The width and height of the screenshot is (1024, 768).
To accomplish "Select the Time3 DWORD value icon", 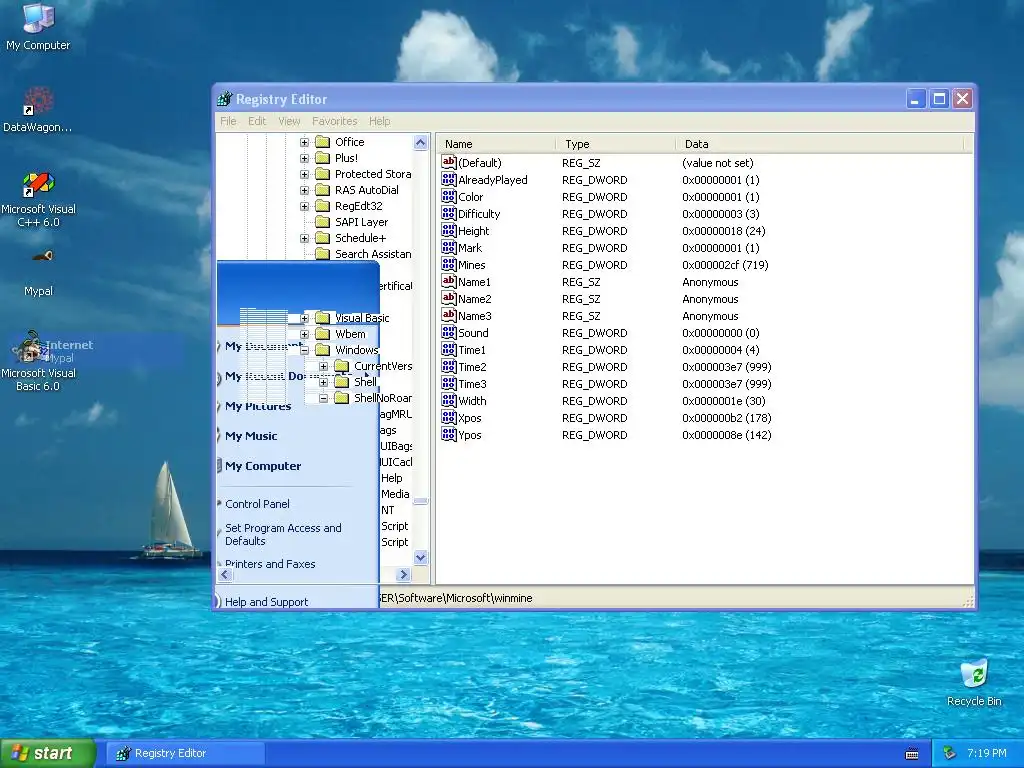I will [x=449, y=383].
